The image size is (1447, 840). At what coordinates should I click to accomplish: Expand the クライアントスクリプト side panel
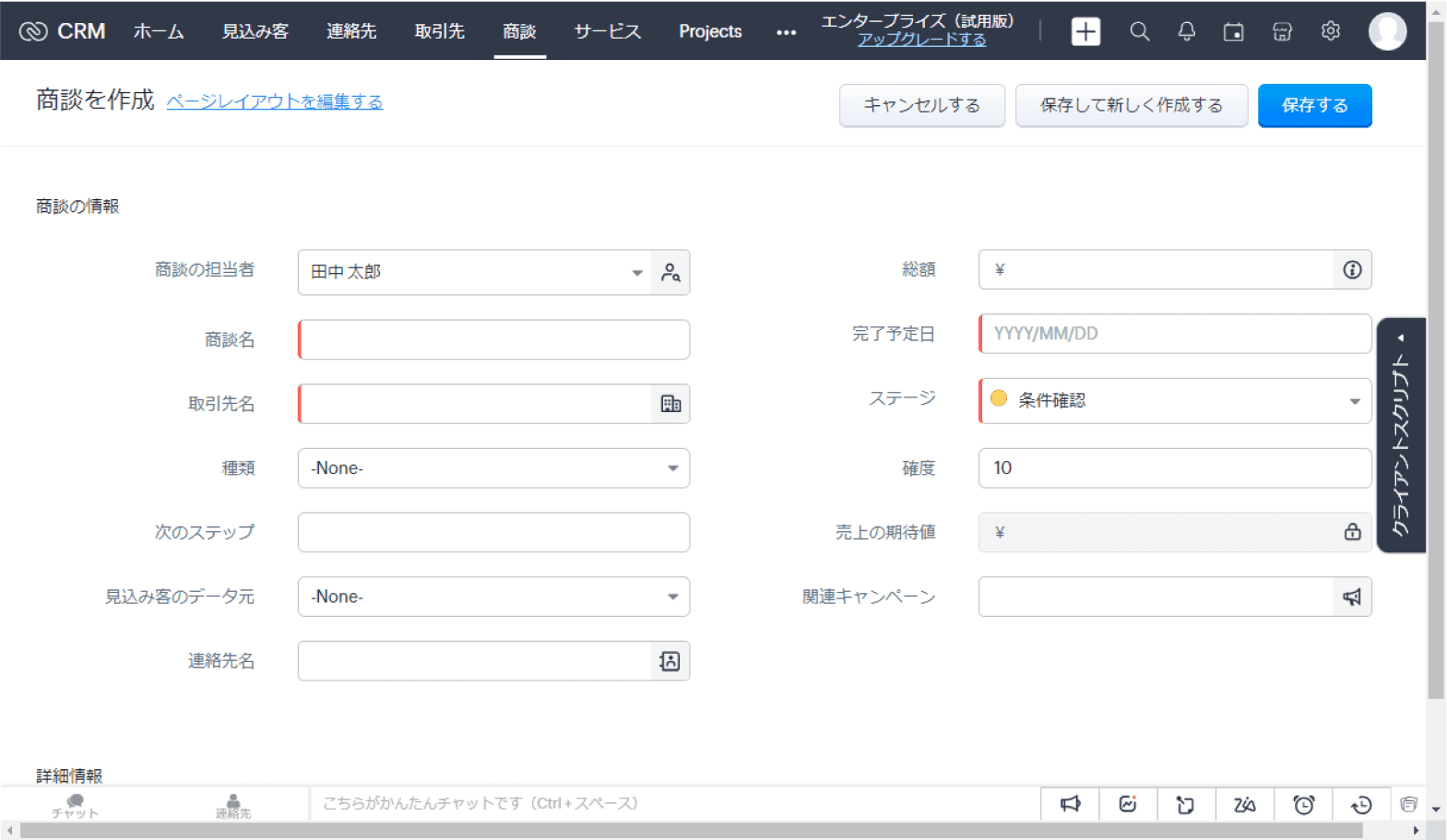point(1401,435)
